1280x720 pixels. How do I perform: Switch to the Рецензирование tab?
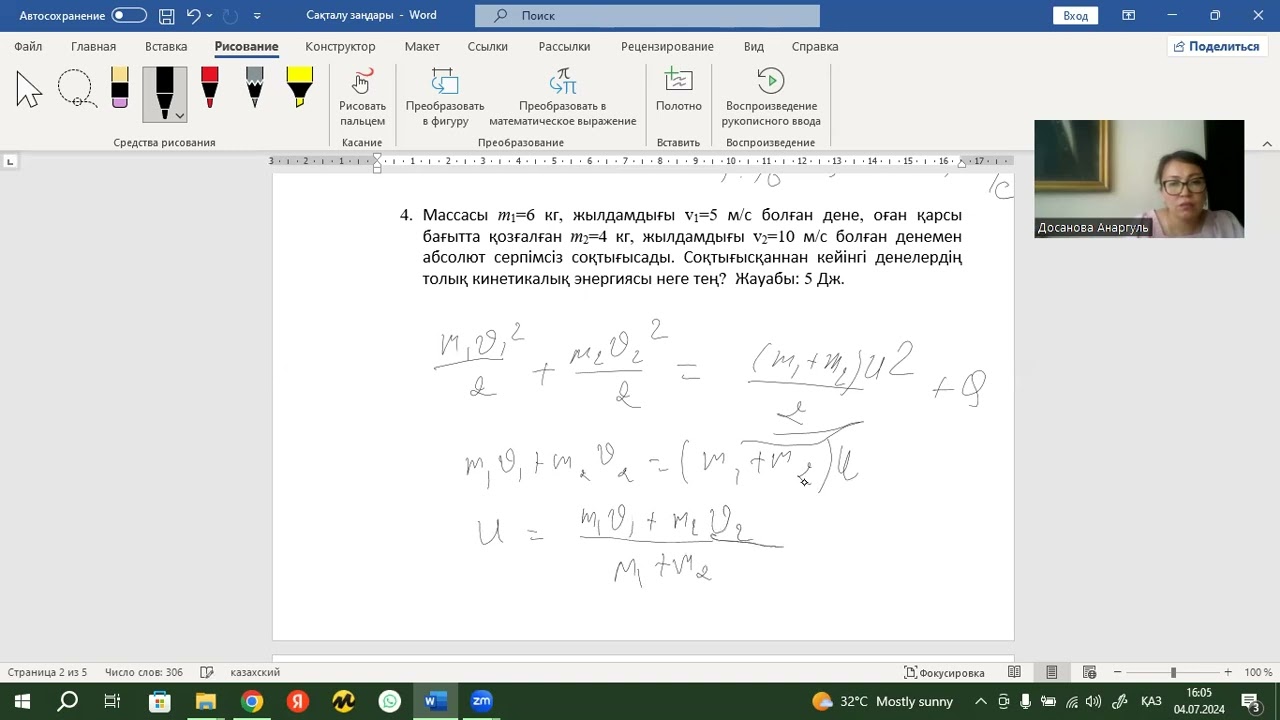pyautogui.click(x=667, y=47)
